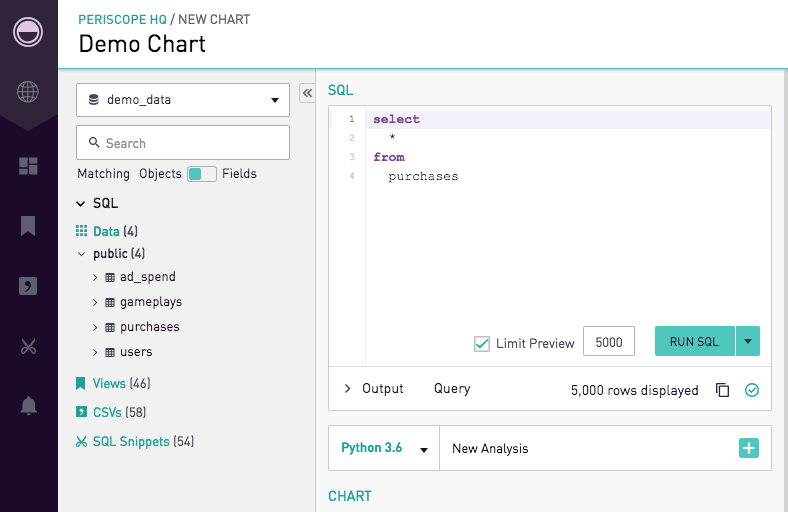
Task: Click the RUN SQL button
Action: pos(695,341)
